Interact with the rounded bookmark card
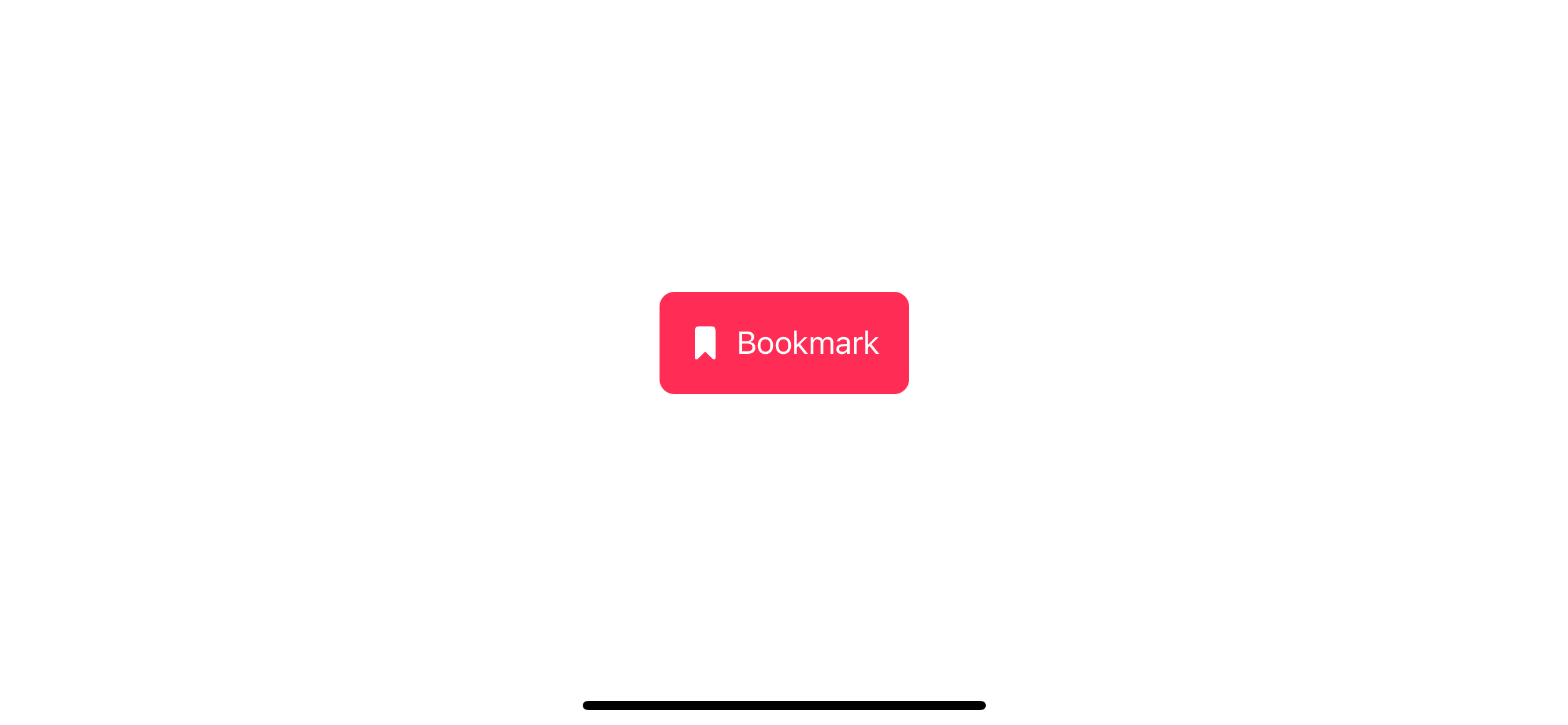Screen dimensions: 1568x725 coord(783,342)
